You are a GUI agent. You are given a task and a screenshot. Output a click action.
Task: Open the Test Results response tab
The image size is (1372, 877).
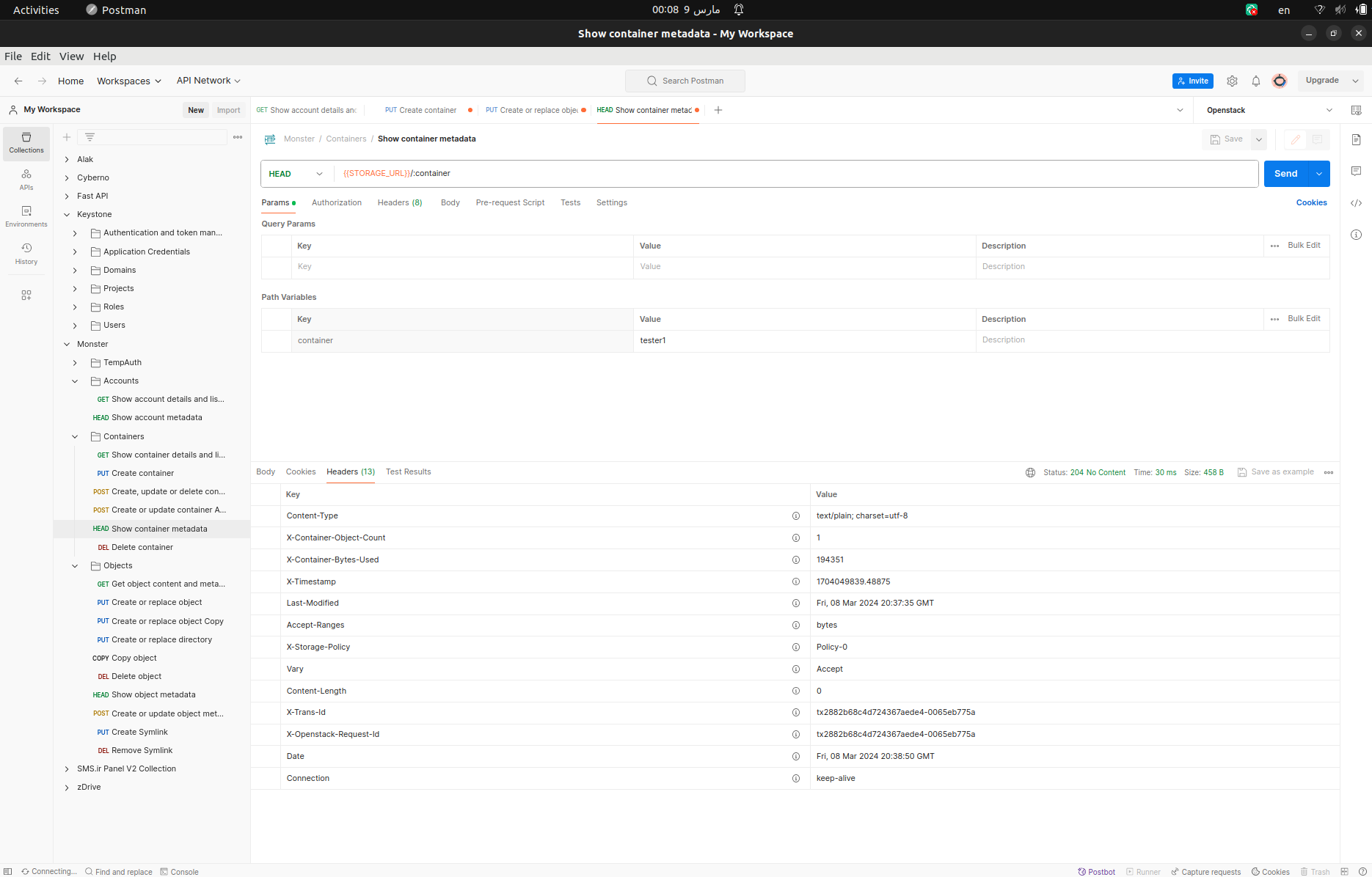coord(409,472)
